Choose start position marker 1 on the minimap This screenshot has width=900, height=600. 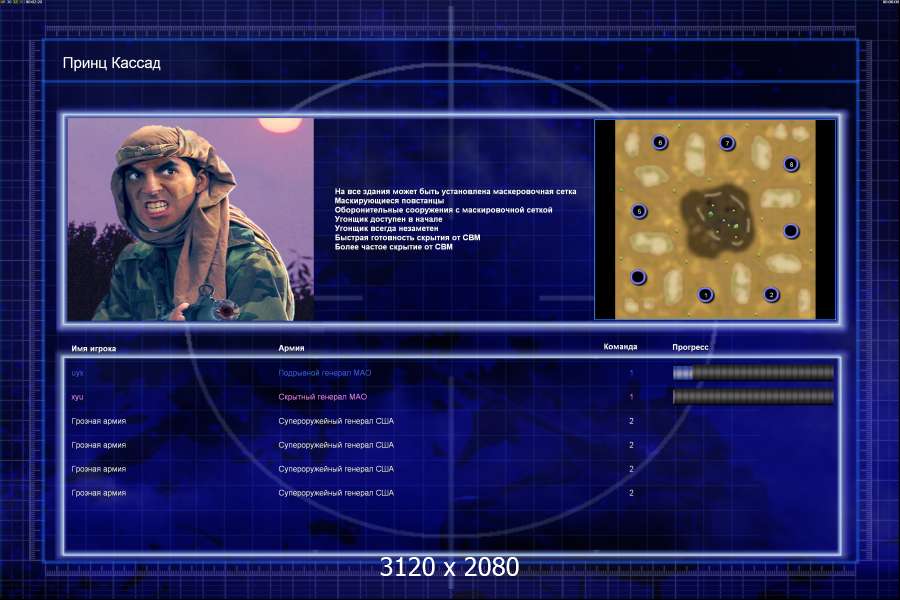tap(705, 295)
